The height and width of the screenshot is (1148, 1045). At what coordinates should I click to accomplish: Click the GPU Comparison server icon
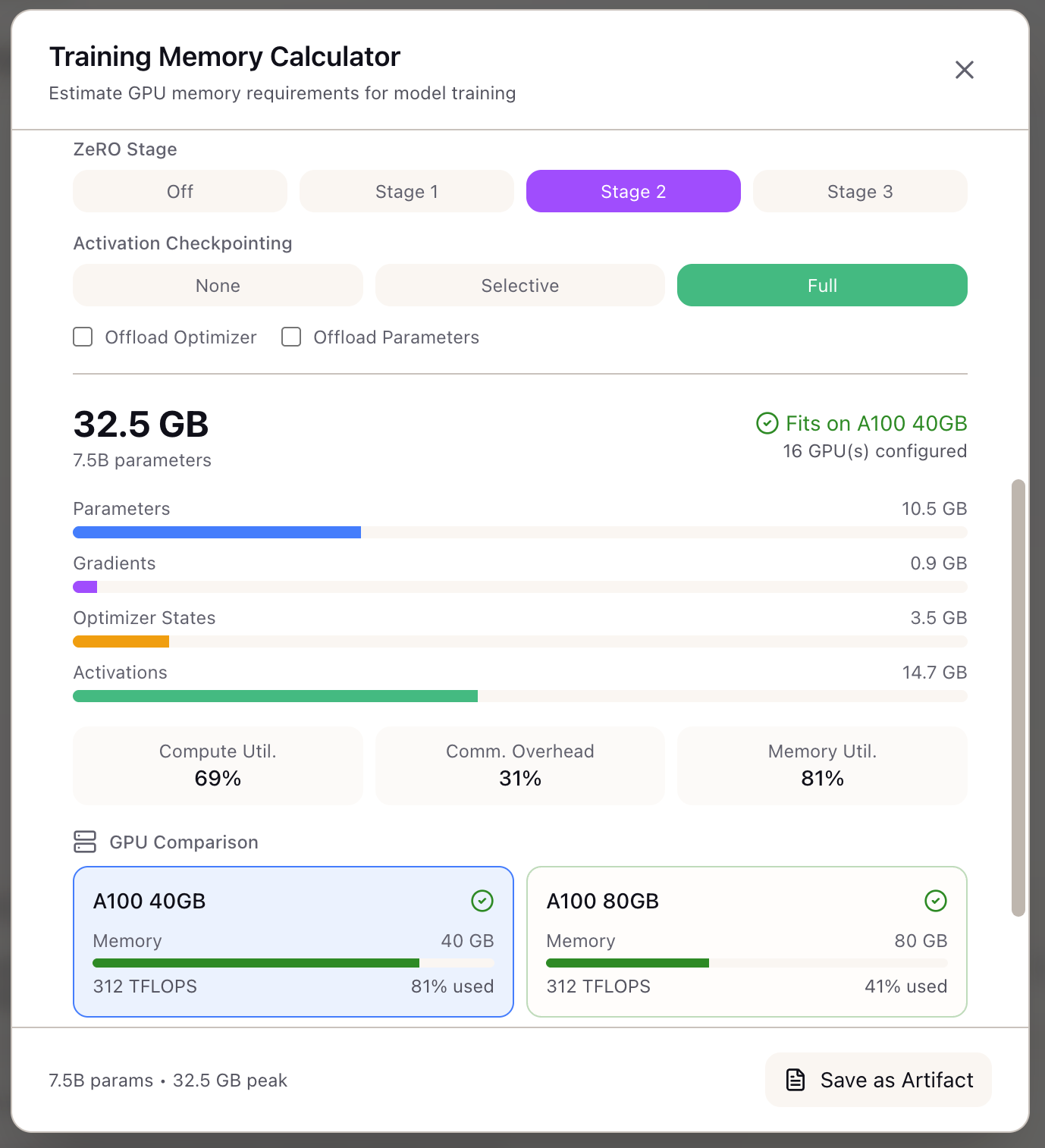point(84,842)
